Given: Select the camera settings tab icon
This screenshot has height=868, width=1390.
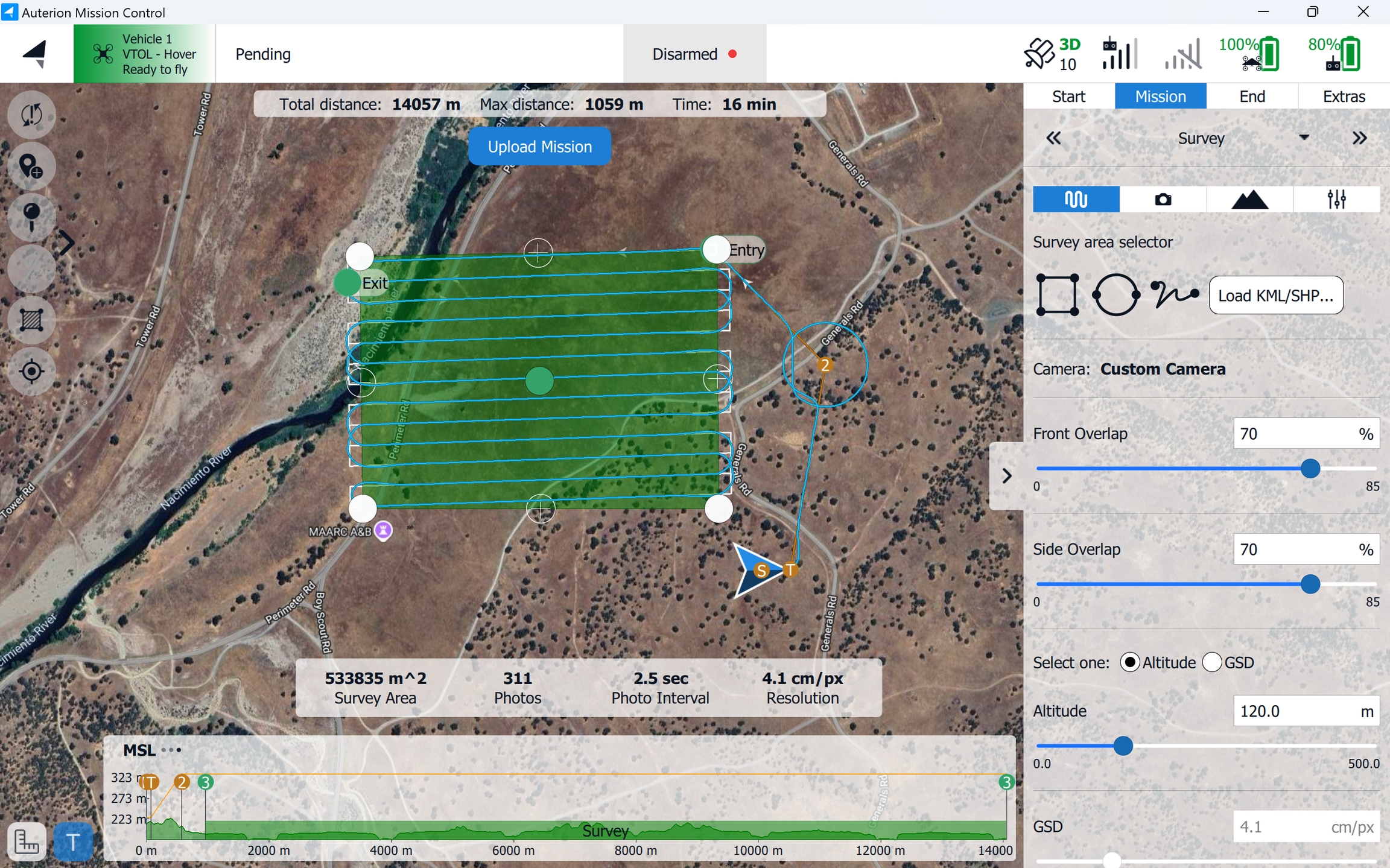Looking at the screenshot, I should (1163, 200).
